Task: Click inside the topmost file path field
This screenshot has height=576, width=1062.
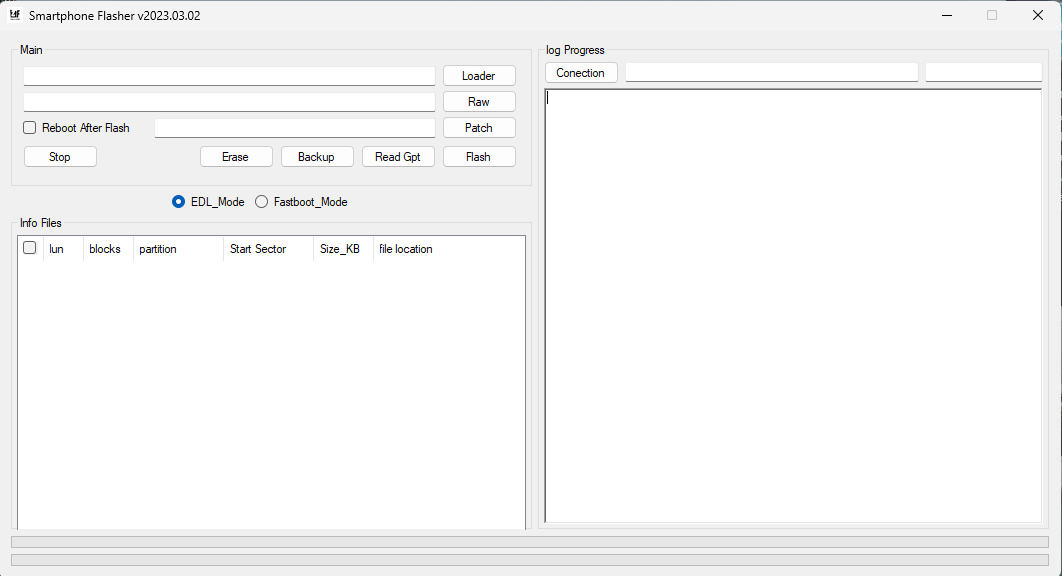Action: (228, 75)
